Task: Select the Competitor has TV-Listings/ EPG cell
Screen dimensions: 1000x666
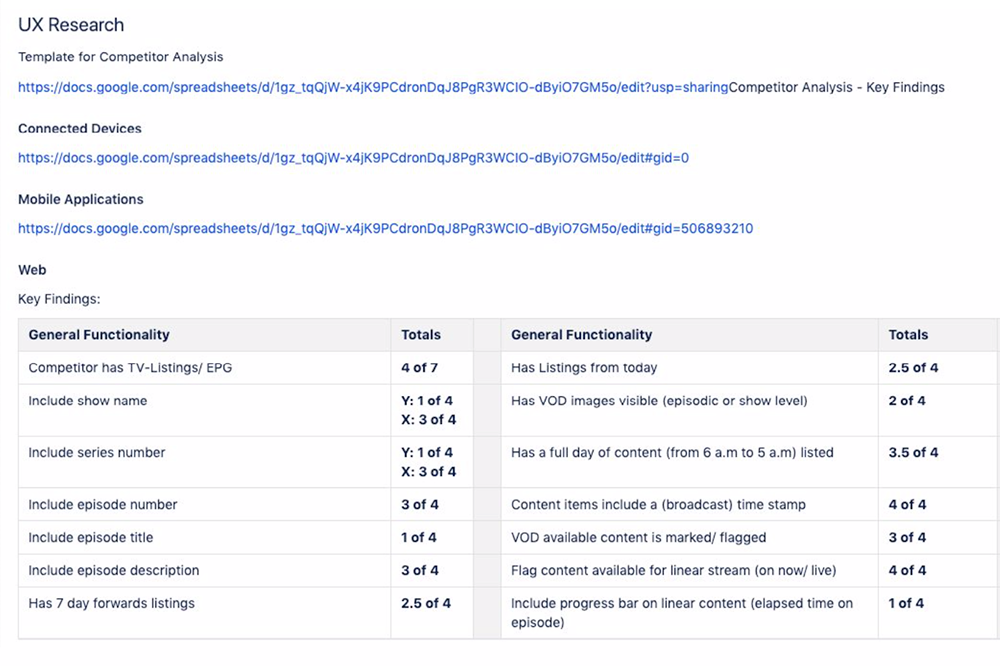Action: pos(204,367)
